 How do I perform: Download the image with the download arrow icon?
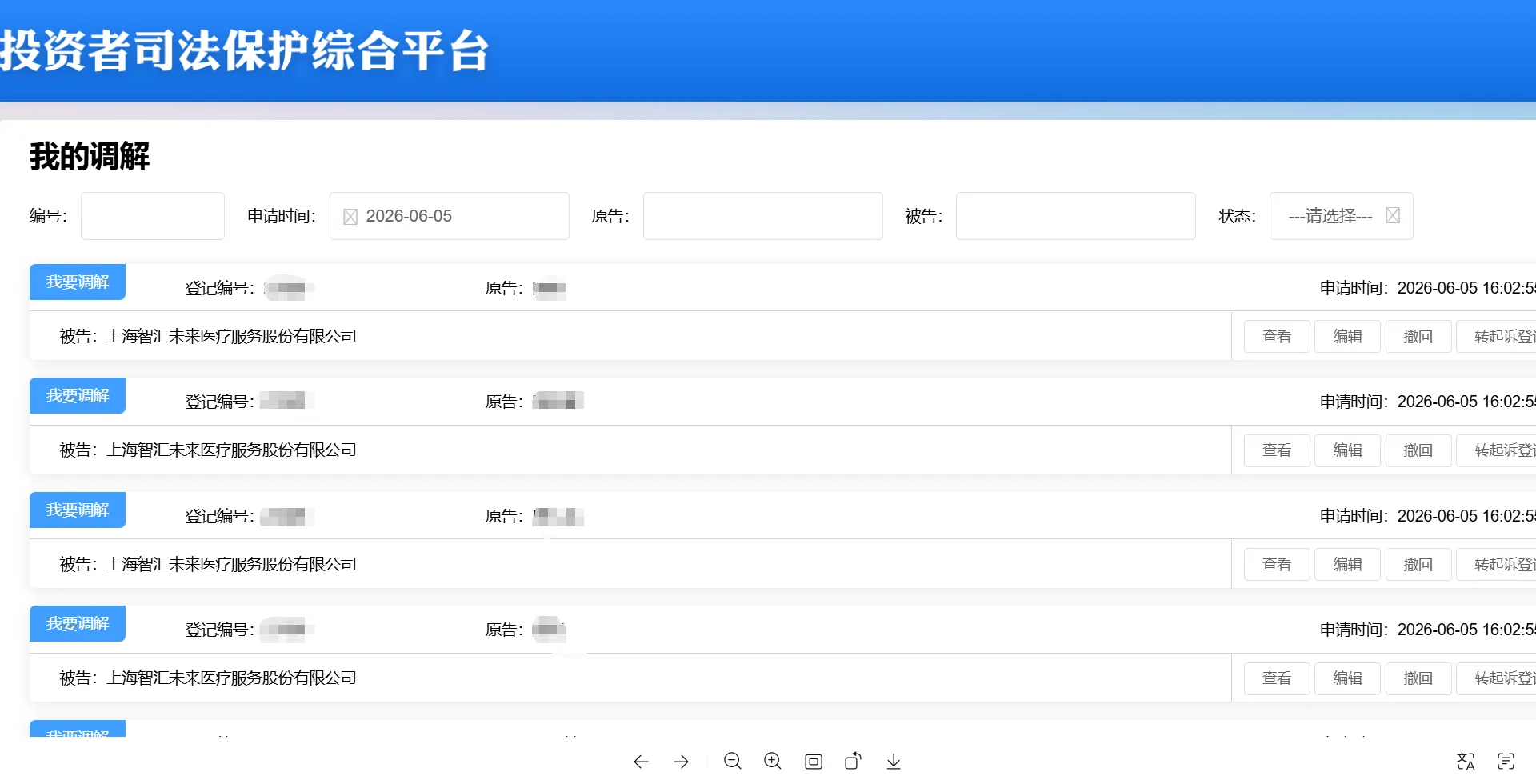pos(894,762)
